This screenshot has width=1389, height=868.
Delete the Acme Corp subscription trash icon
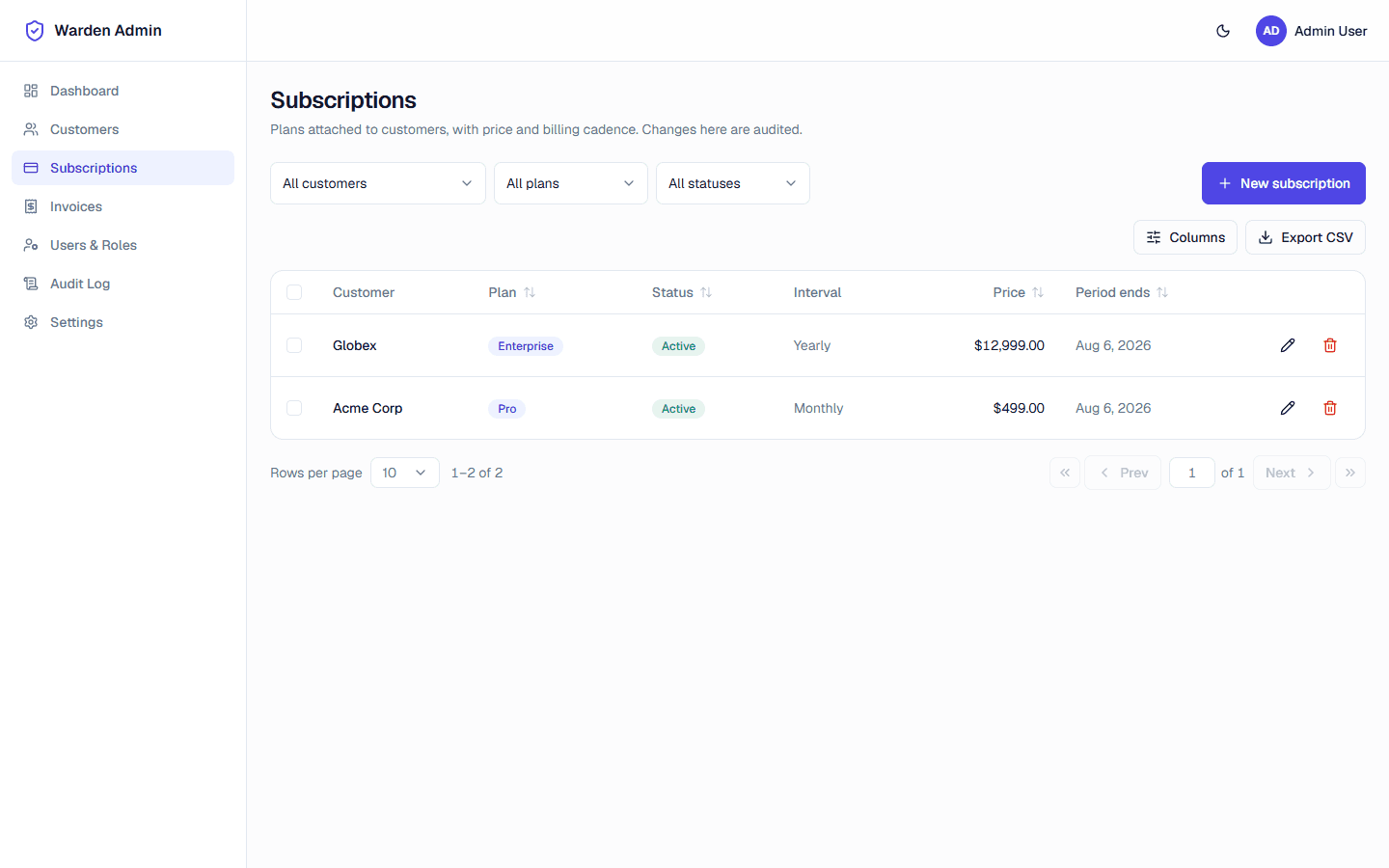click(1330, 408)
